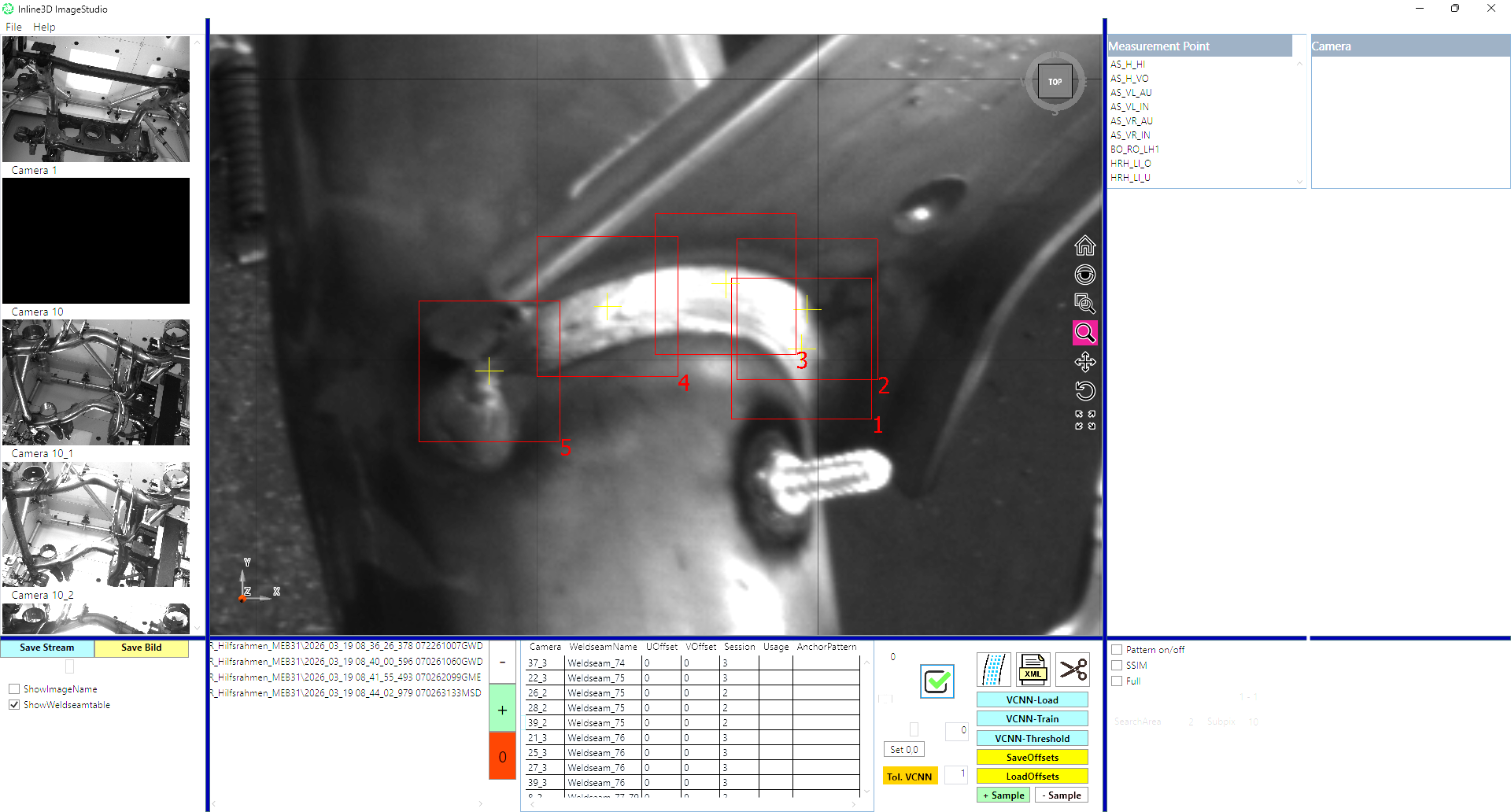This screenshot has width=1511, height=812.
Task: Click the Tol. VCNN value input field
Action: [956, 774]
